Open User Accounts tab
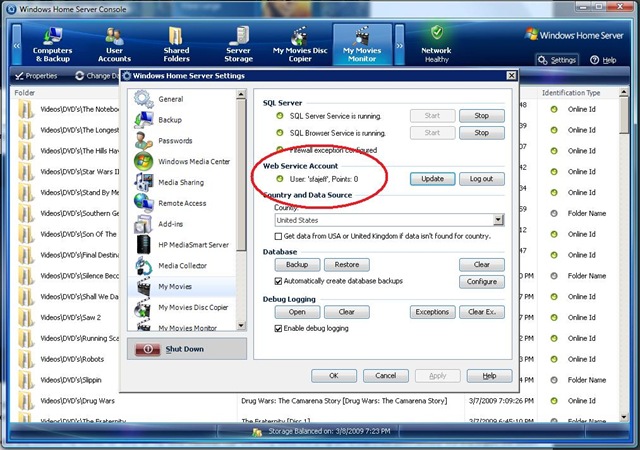The width and height of the screenshot is (640, 450). tap(114, 45)
